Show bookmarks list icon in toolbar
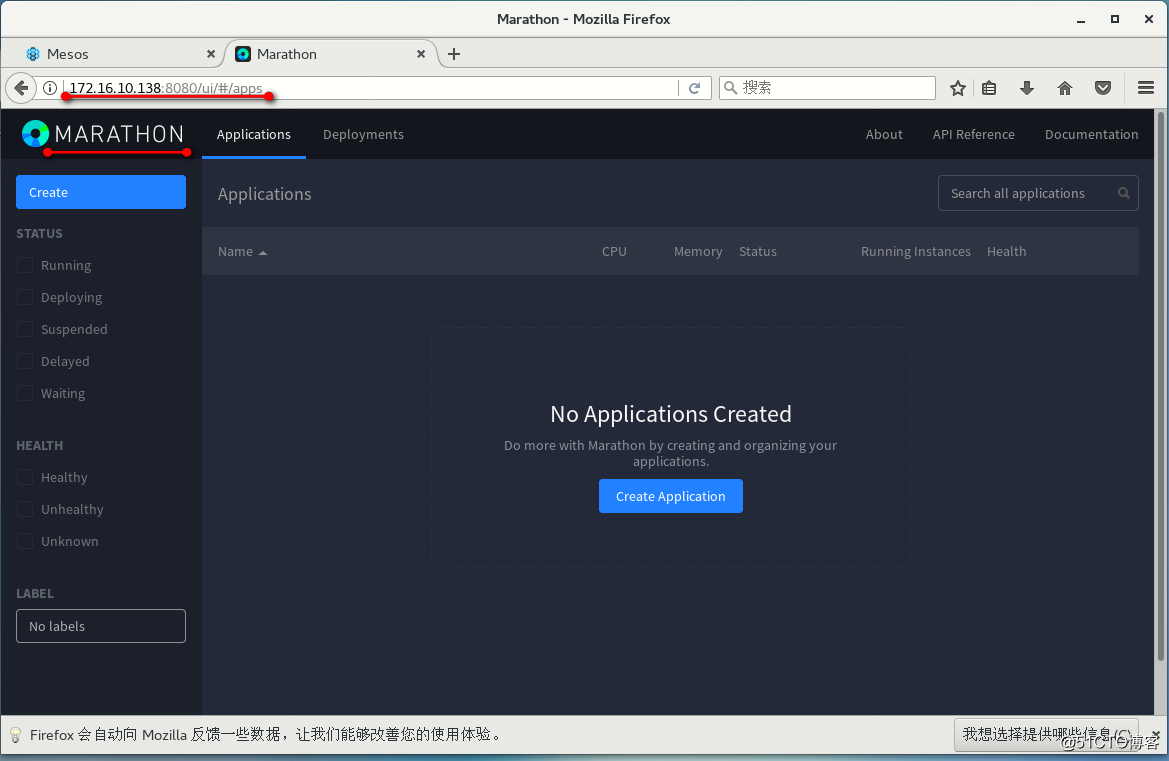 [989, 88]
